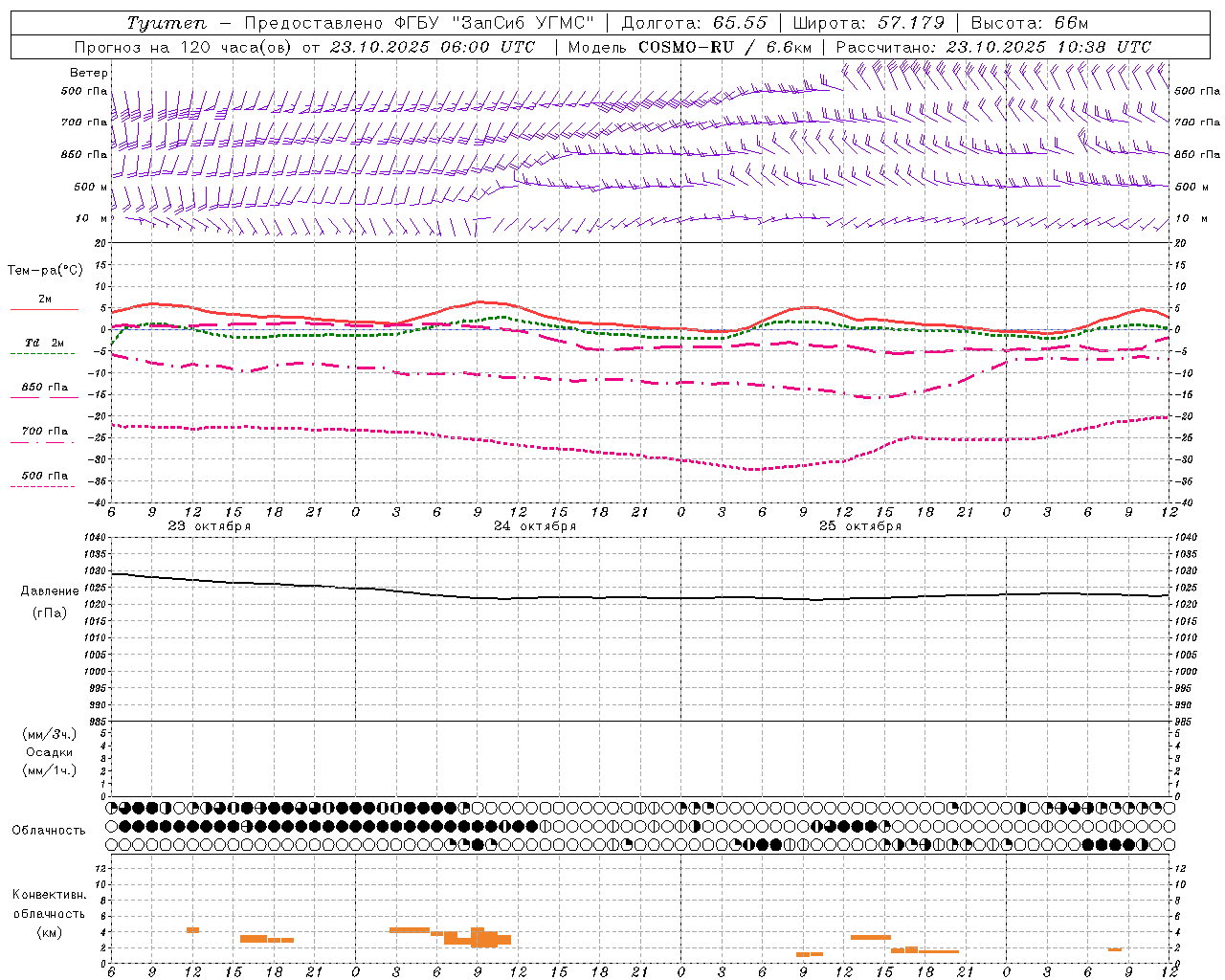The image size is (1225, 980).
Task: Click the "Модель COSMO-RU / 6.6км" label
Action: [x=690, y=47]
